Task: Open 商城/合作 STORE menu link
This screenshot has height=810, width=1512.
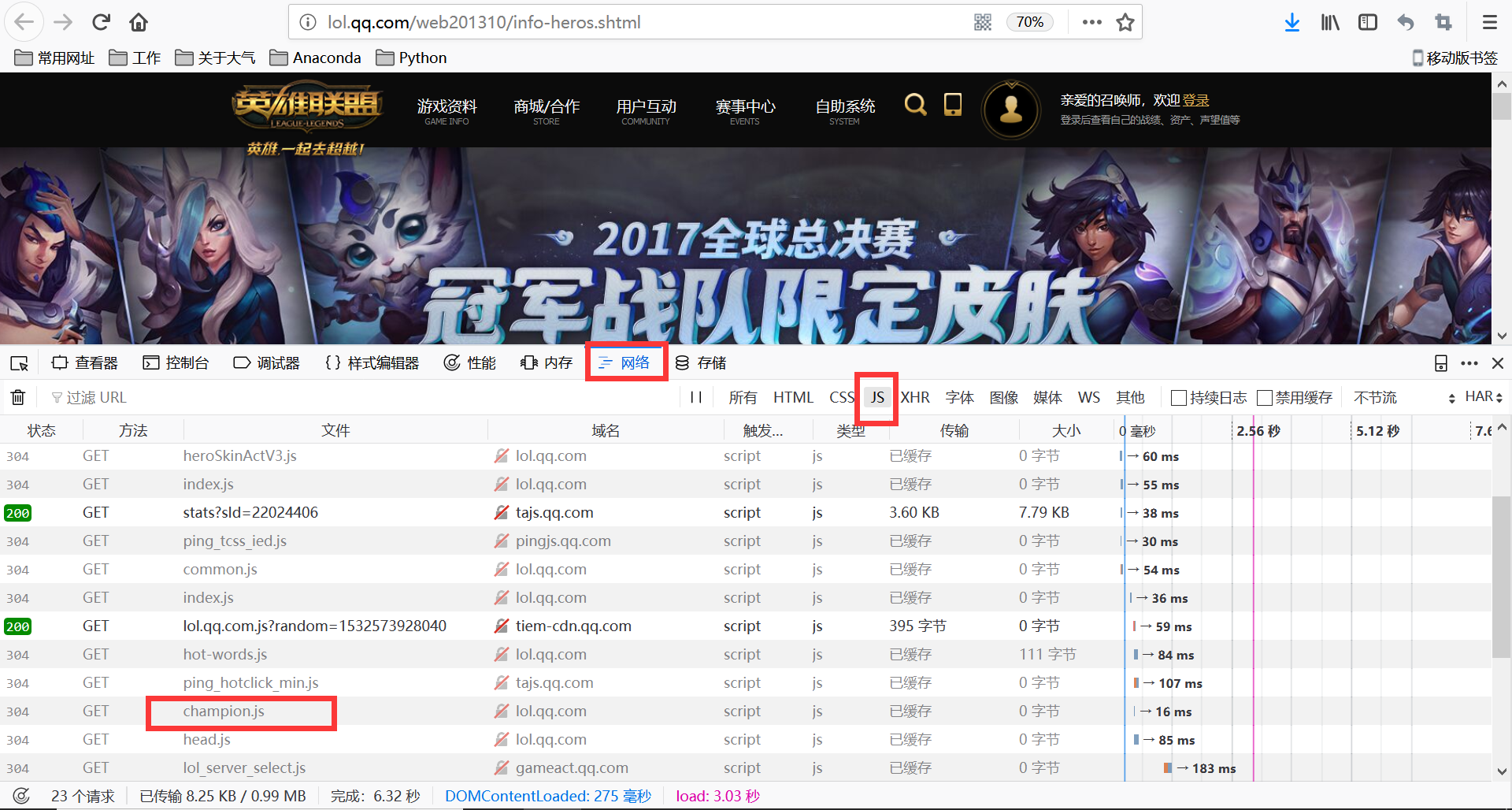Action: coord(546,110)
